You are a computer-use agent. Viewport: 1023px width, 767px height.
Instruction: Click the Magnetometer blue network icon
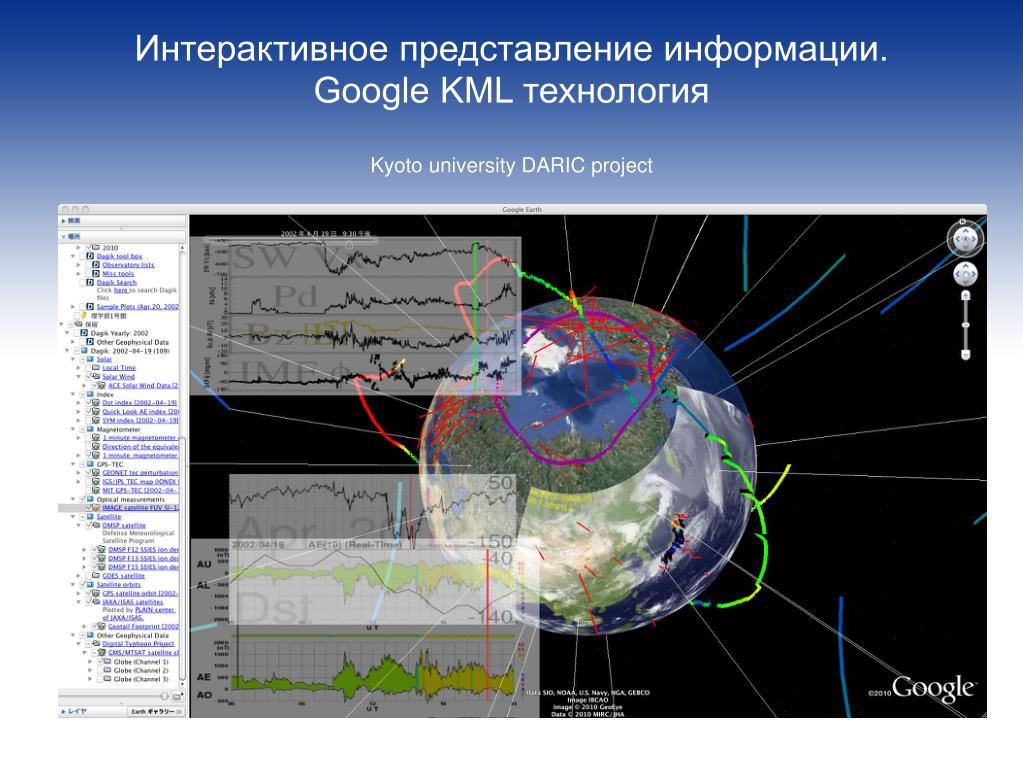click(x=90, y=430)
